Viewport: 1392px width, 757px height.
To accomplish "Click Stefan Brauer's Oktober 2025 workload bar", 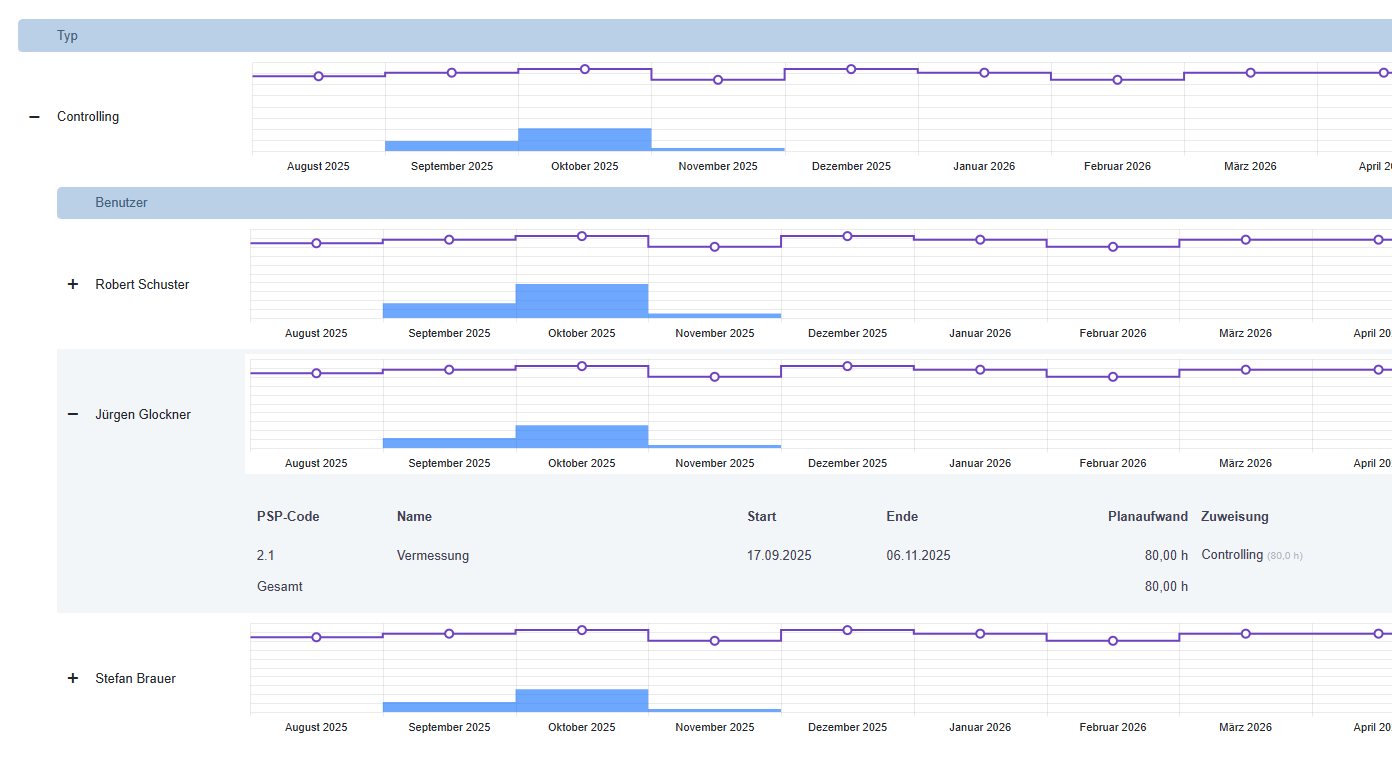I will (582, 701).
